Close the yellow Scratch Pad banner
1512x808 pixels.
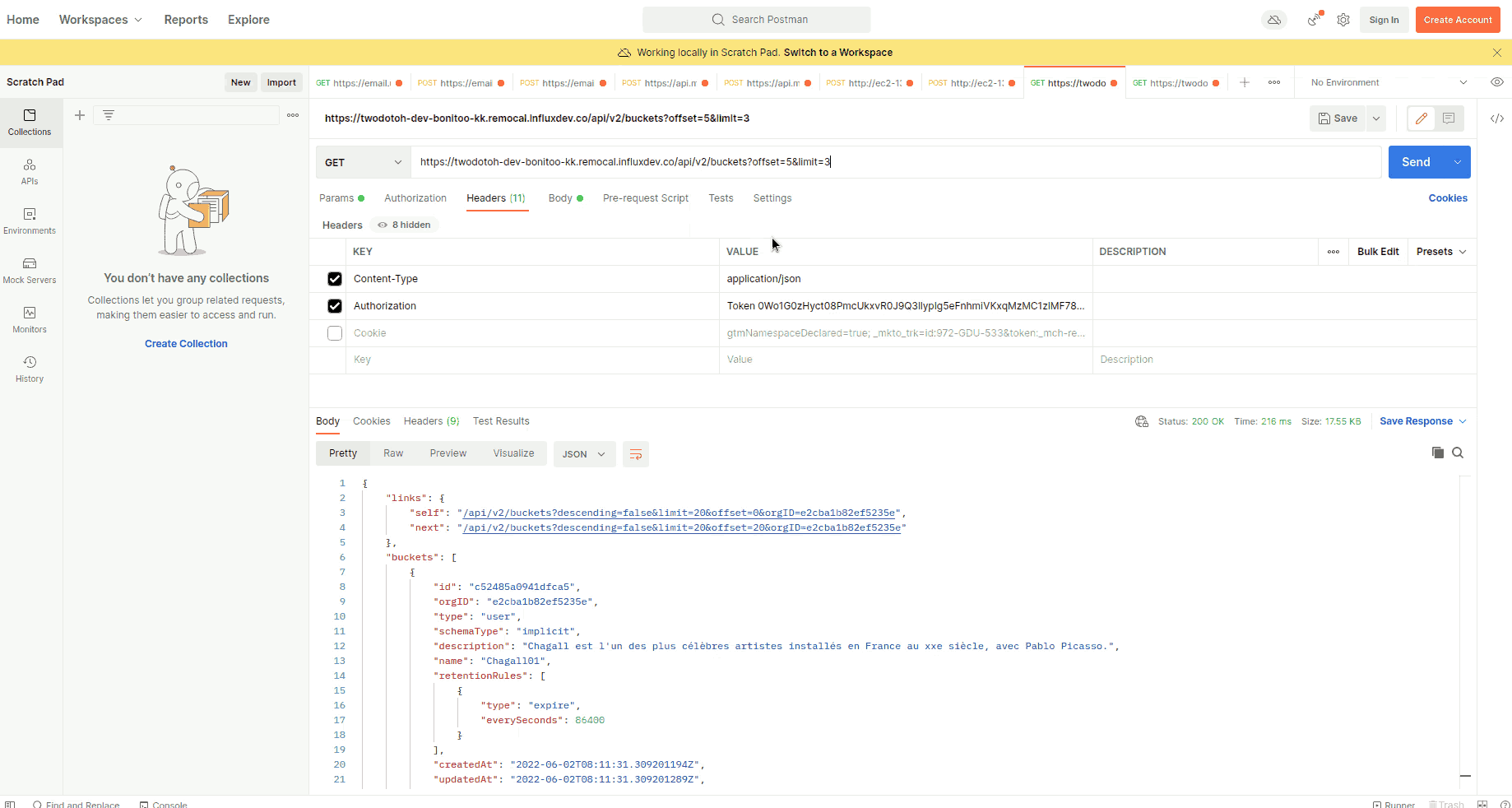(1496, 53)
